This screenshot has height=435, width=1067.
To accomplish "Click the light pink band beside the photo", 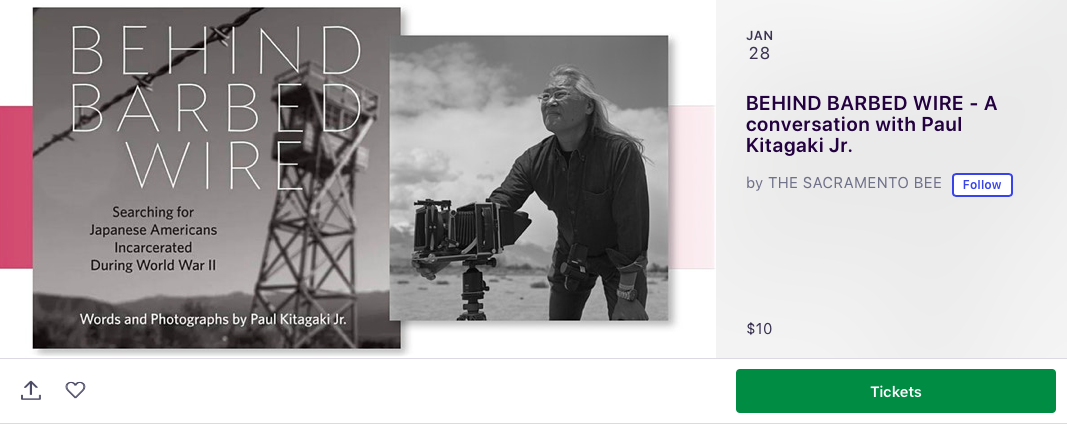I will click(691, 187).
